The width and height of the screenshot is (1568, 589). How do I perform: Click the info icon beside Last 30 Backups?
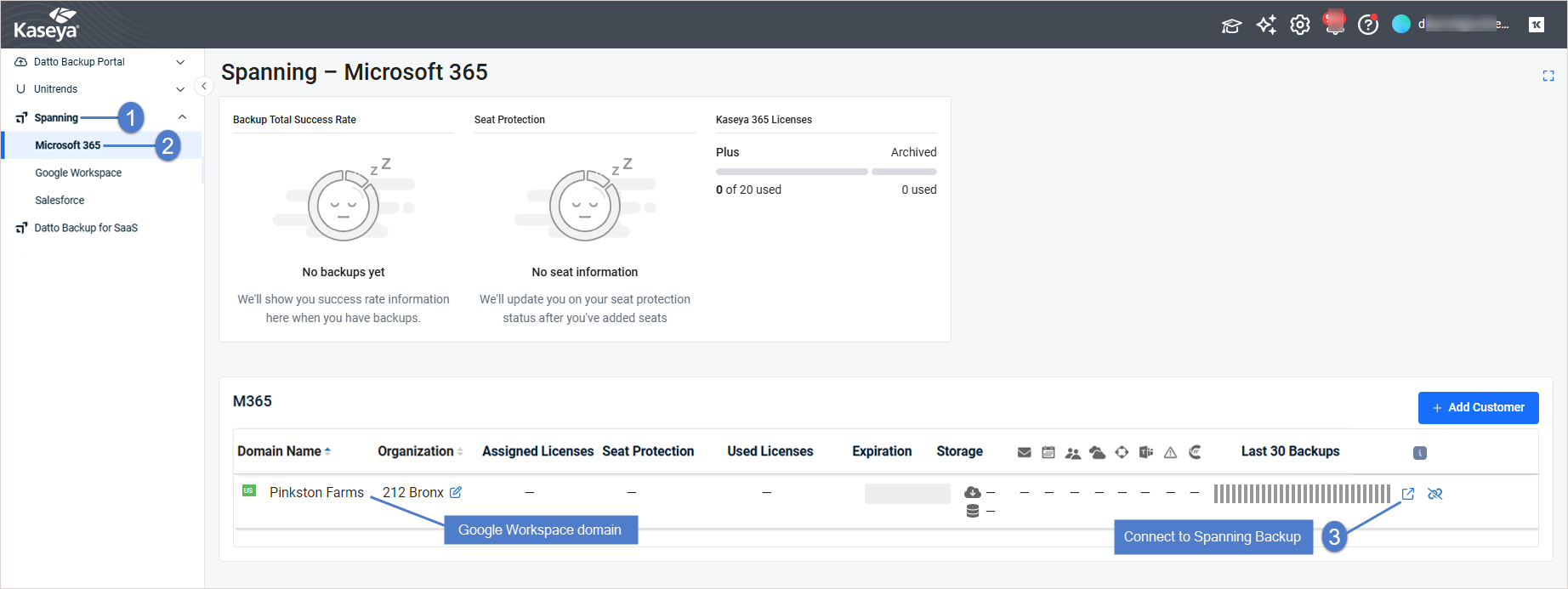point(1420,453)
